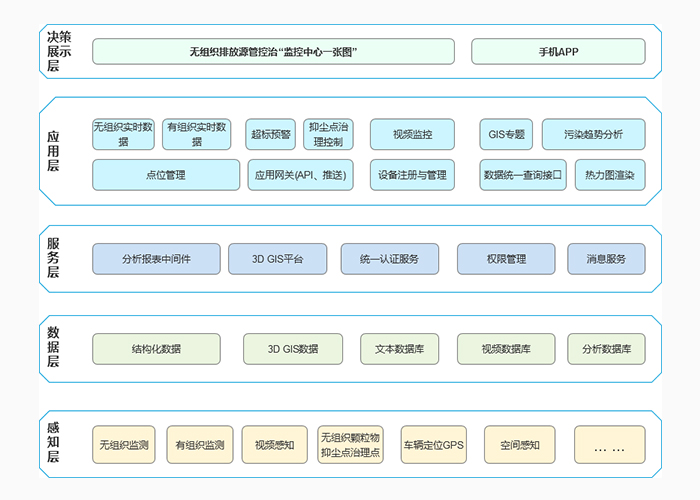Viewport: 700px width, 500px height.
Task: Click the 污染趋势分析 block
Action: [x=593, y=134]
